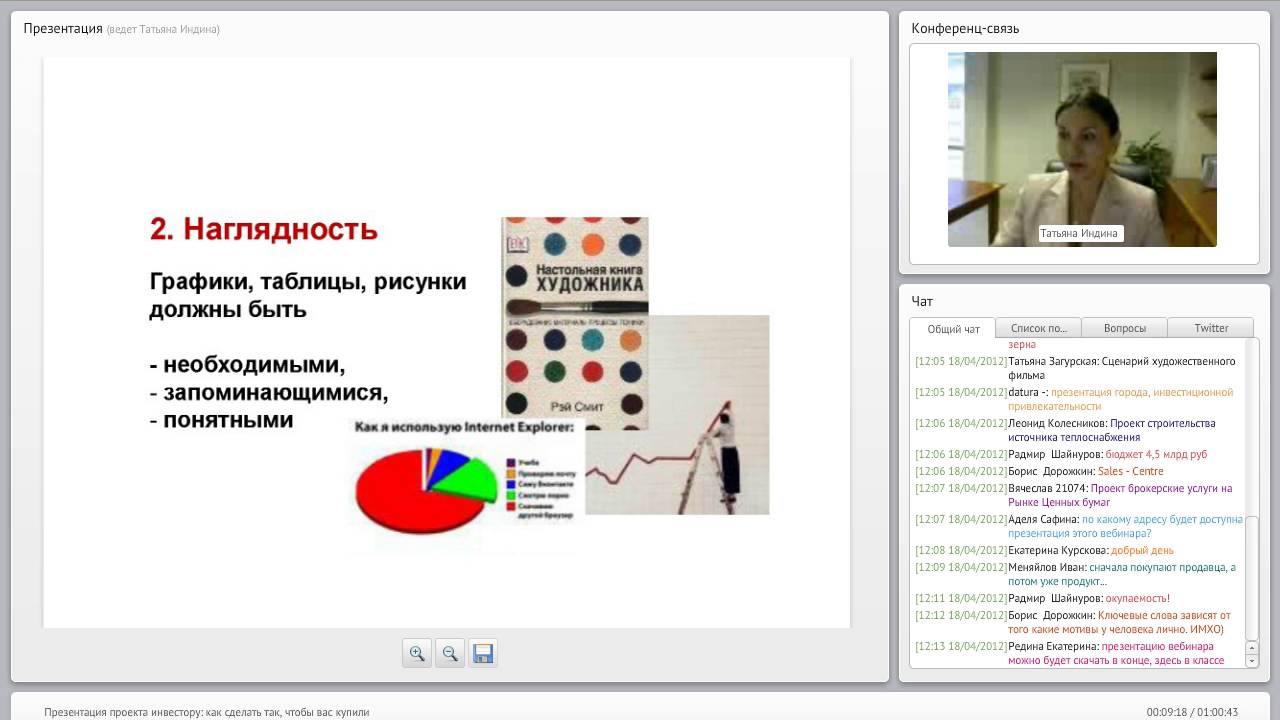1280x720 pixels.
Task: Click chat message from Аделя Сафина
Action: [x=1078, y=526]
